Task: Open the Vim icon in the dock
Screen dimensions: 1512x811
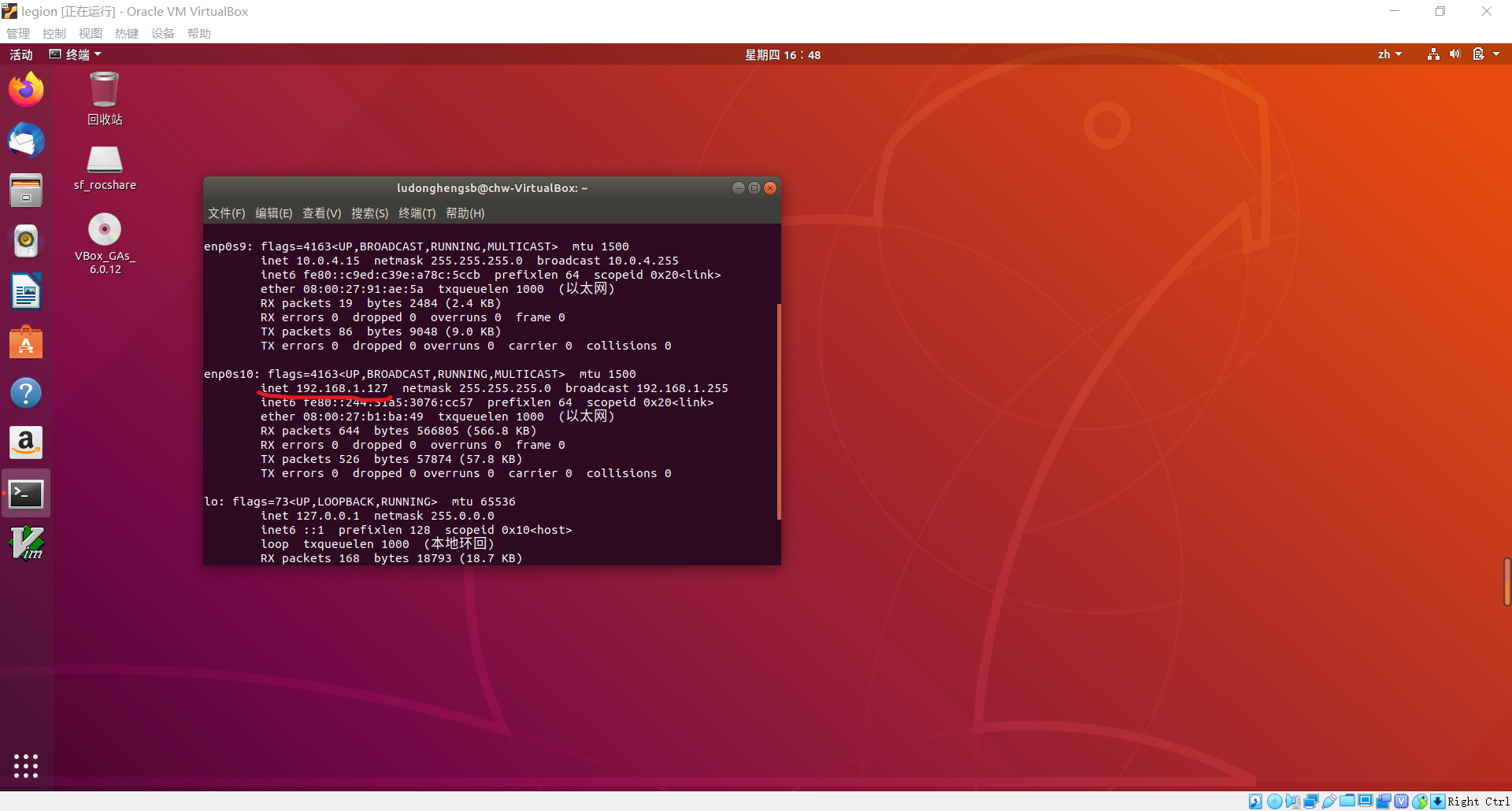Action: click(26, 543)
